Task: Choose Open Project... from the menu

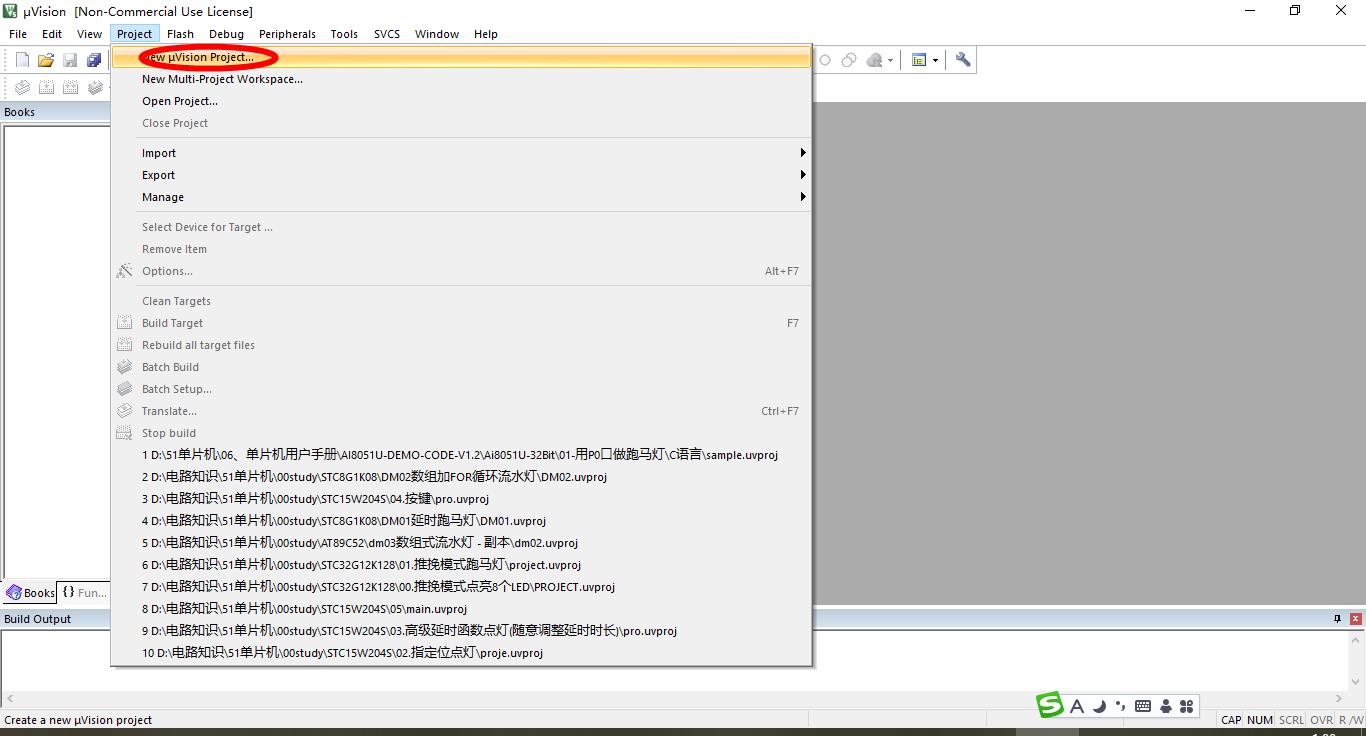Action: pos(180,101)
